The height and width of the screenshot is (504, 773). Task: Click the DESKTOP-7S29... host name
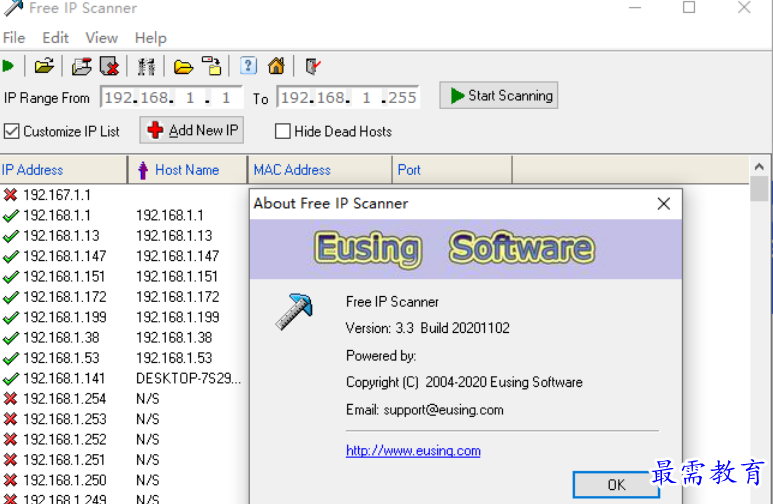tap(188, 378)
